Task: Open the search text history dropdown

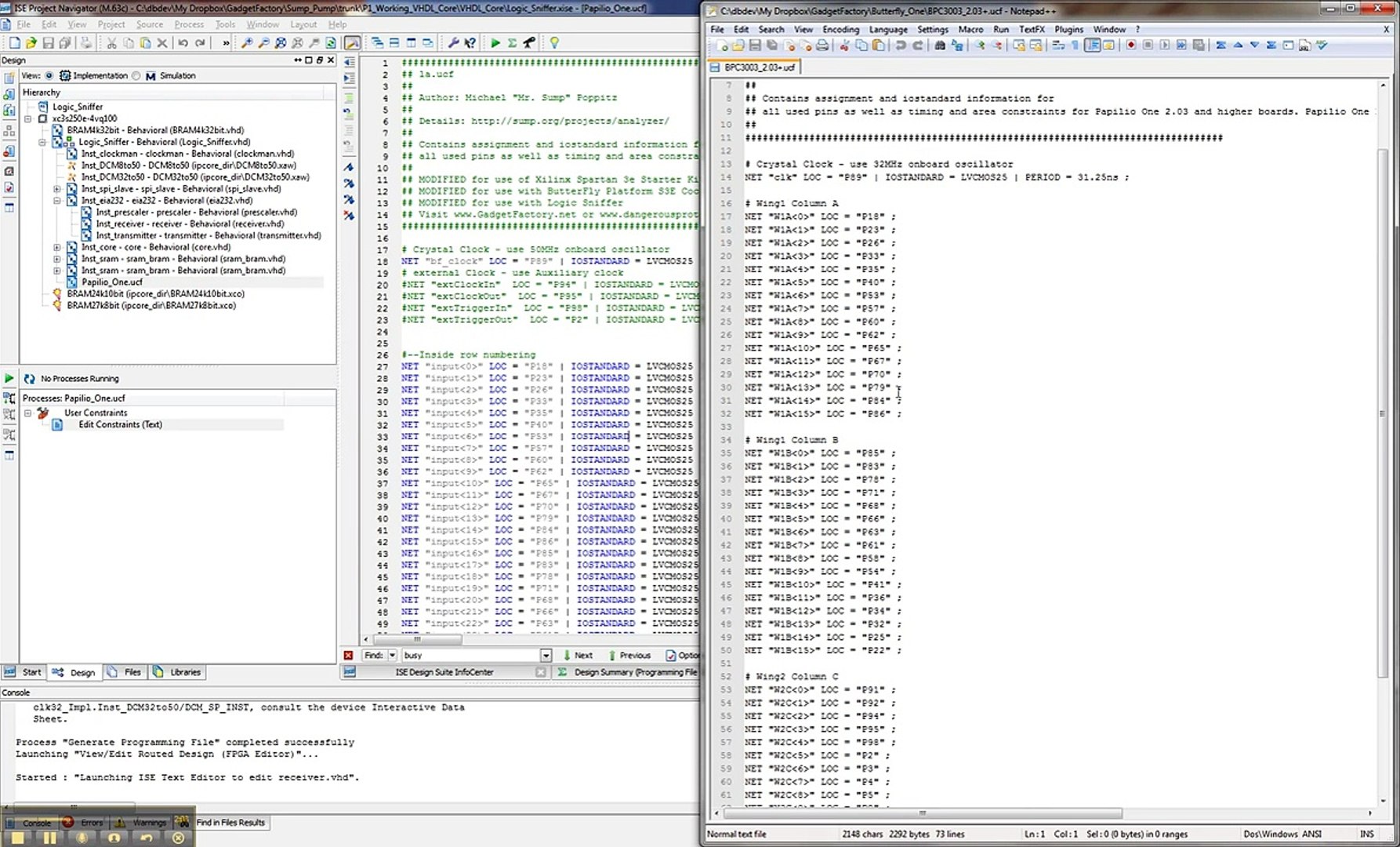Action: (x=546, y=655)
